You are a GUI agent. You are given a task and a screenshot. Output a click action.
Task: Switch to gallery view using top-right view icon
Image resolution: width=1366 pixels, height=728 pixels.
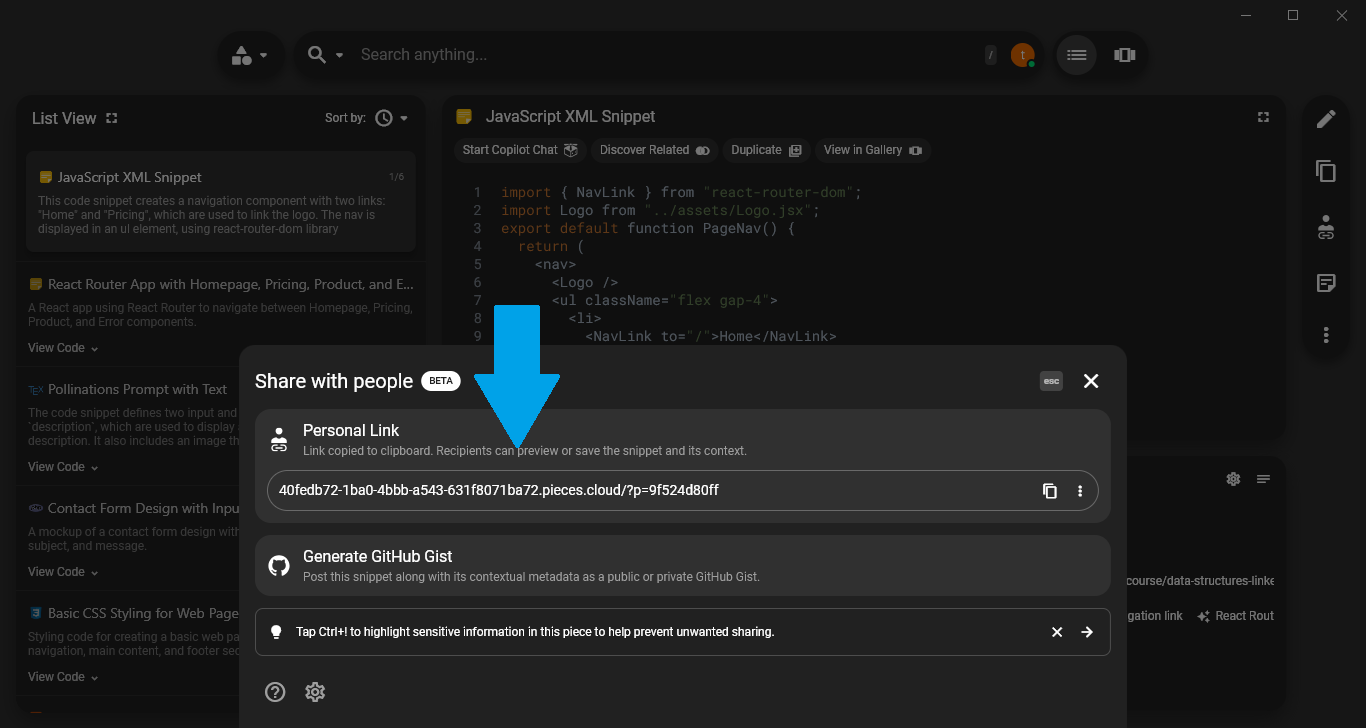pyautogui.click(x=1124, y=55)
